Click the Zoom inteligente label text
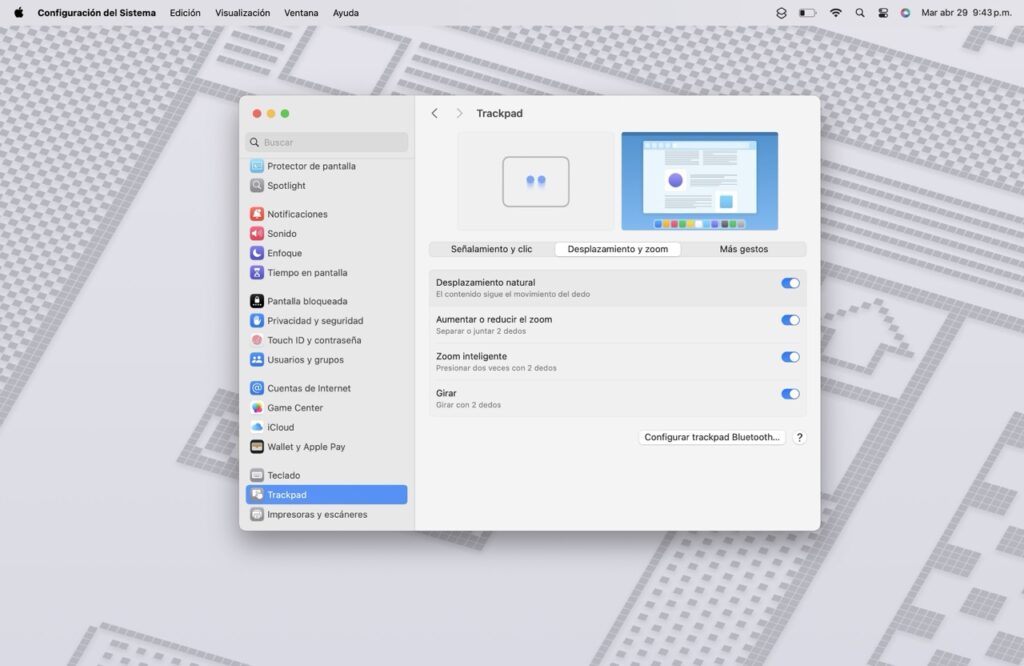1024x666 pixels. tap(472, 357)
